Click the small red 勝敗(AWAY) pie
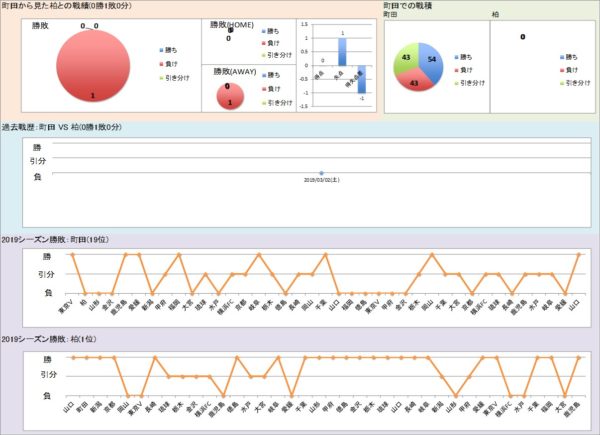 [230, 96]
